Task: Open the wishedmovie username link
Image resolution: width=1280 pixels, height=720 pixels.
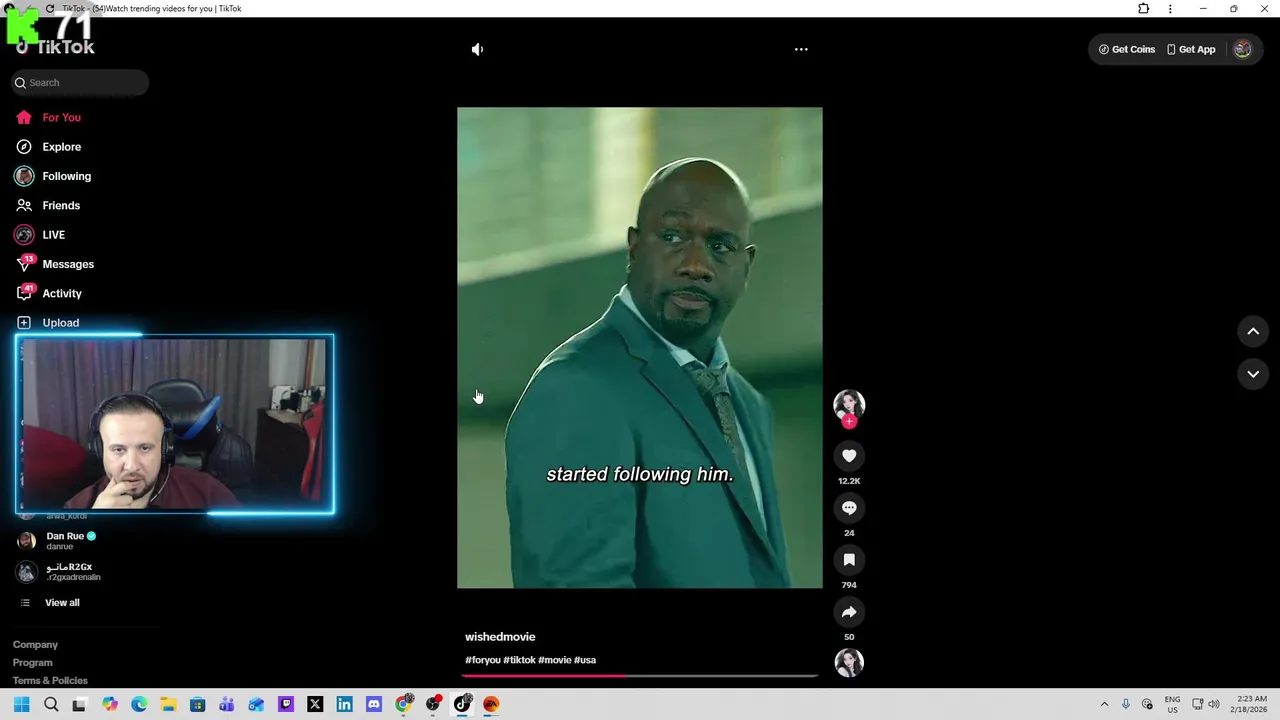Action: click(500, 637)
